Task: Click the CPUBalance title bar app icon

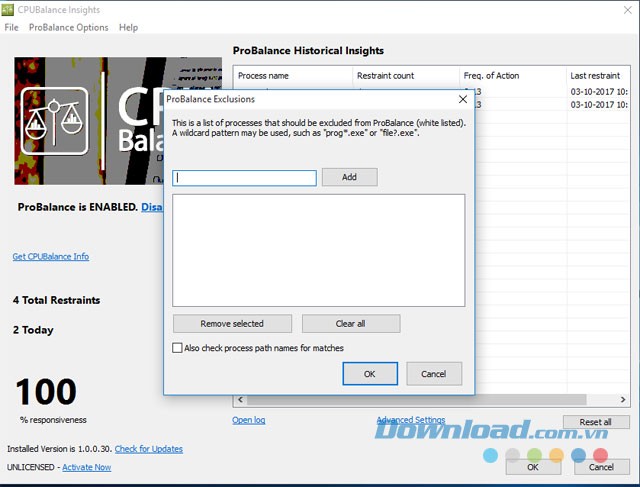Action: (x=8, y=9)
